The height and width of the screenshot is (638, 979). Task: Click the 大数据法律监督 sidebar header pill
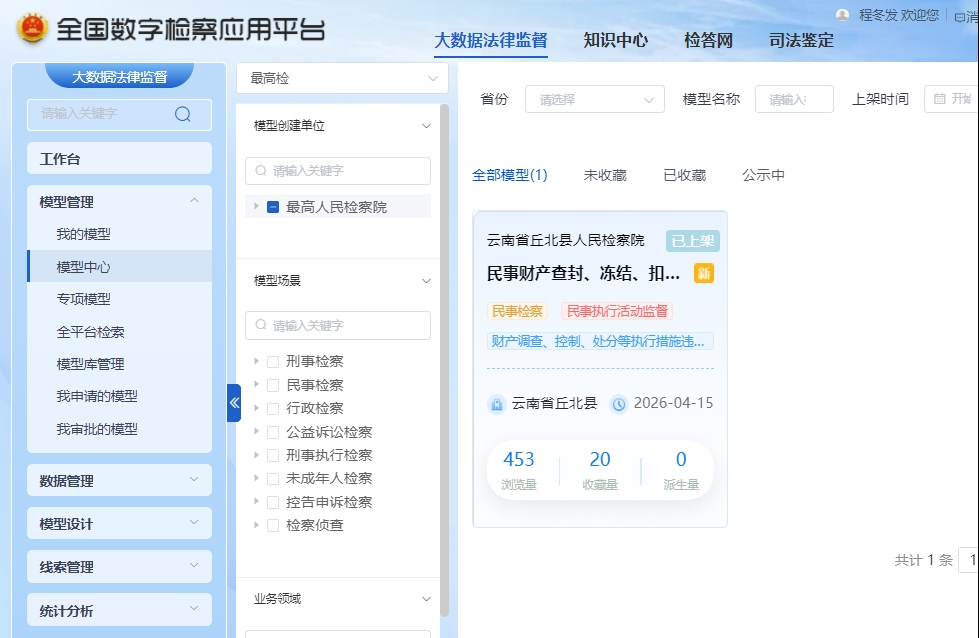[x=119, y=76]
